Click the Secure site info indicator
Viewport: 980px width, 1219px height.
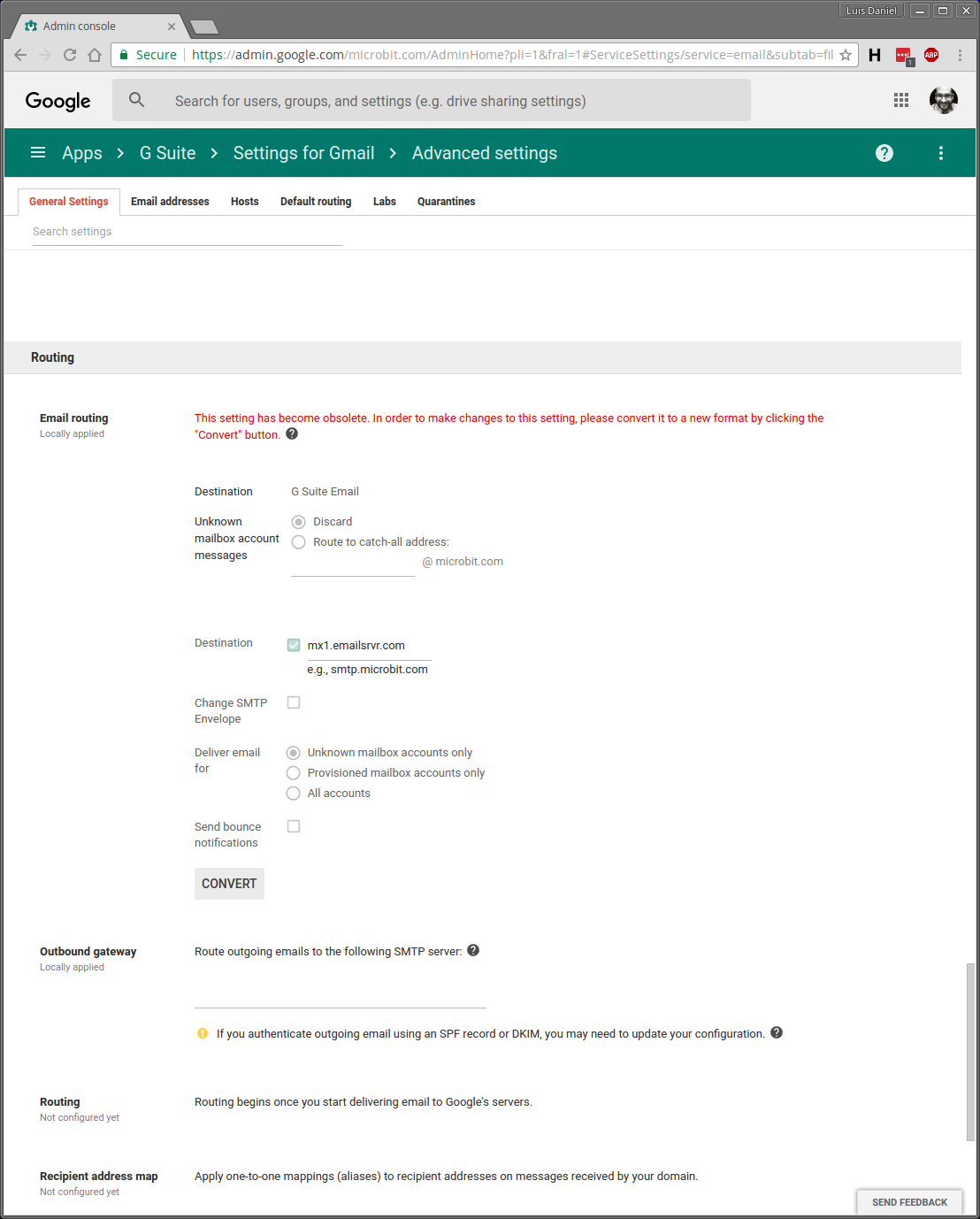coord(148,55)
